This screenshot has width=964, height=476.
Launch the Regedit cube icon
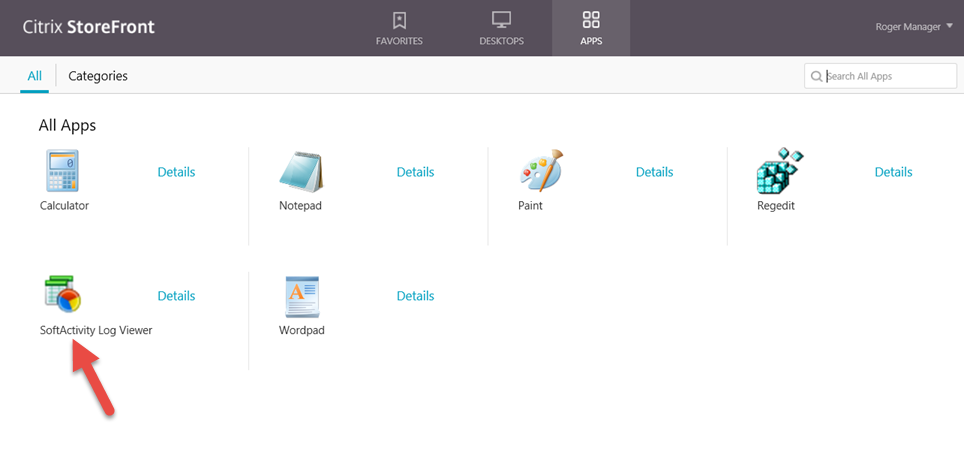(x=780, y=170)
